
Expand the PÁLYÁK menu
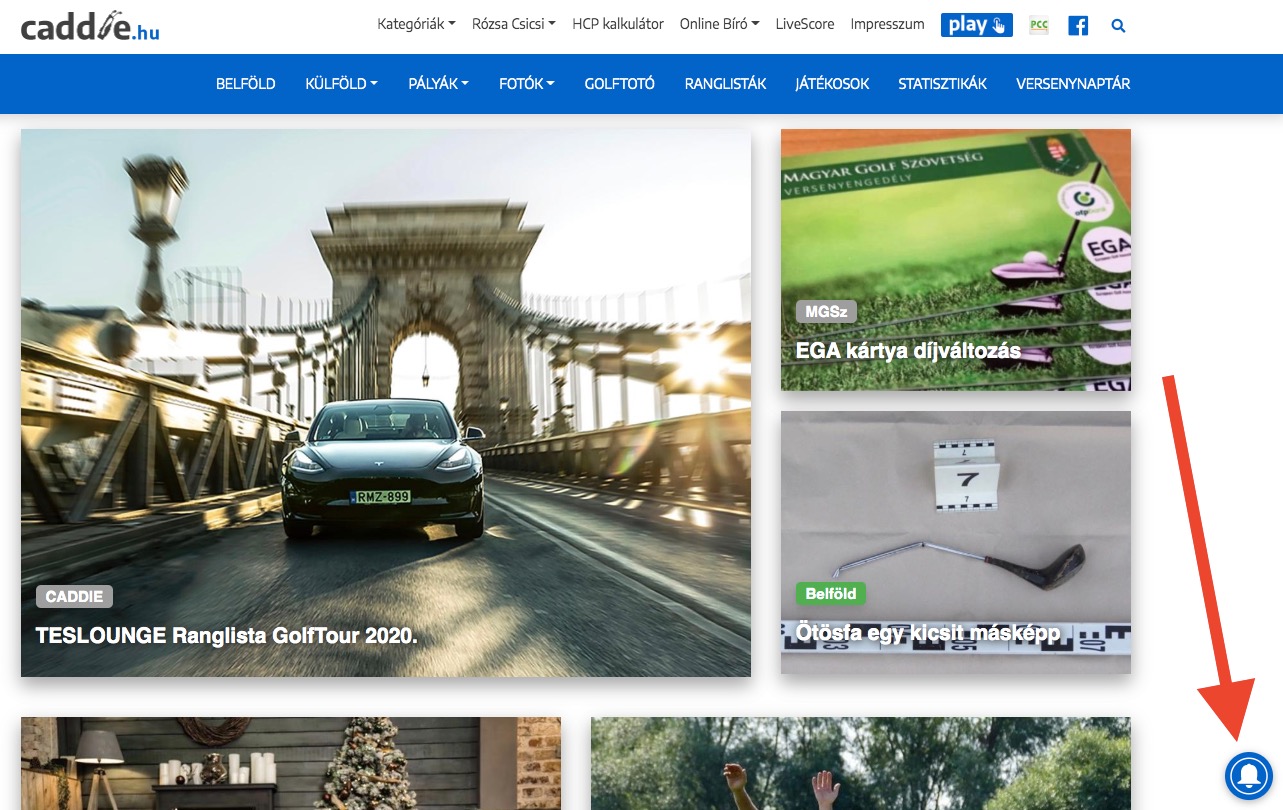439,84
